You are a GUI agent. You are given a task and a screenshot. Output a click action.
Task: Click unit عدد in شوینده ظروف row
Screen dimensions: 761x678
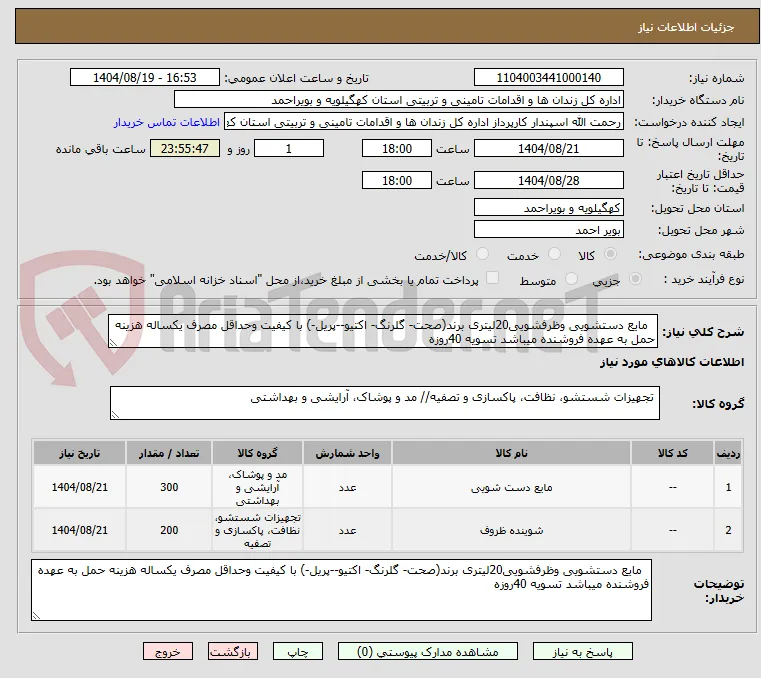point(347,530)
